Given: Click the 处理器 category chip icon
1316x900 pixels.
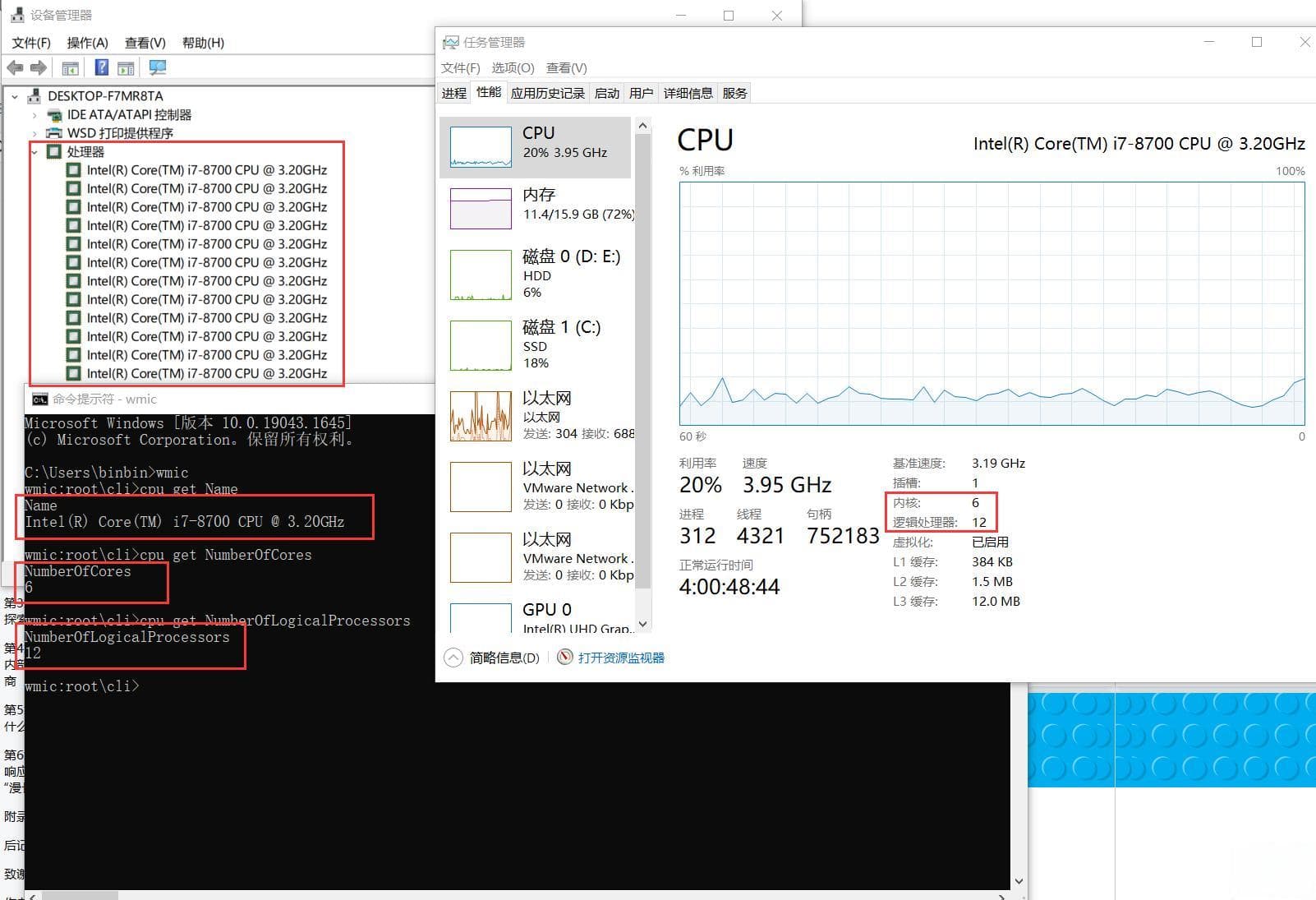Looking at the screenshot, I should [x=54, y=152].
